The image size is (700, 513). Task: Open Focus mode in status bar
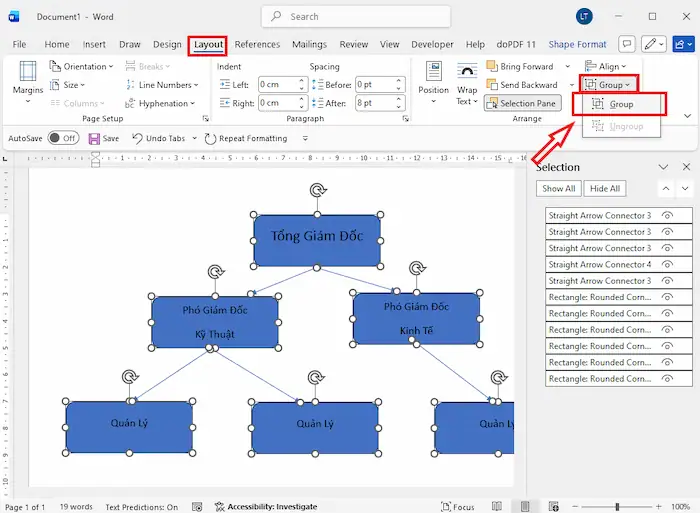[457, 507]
